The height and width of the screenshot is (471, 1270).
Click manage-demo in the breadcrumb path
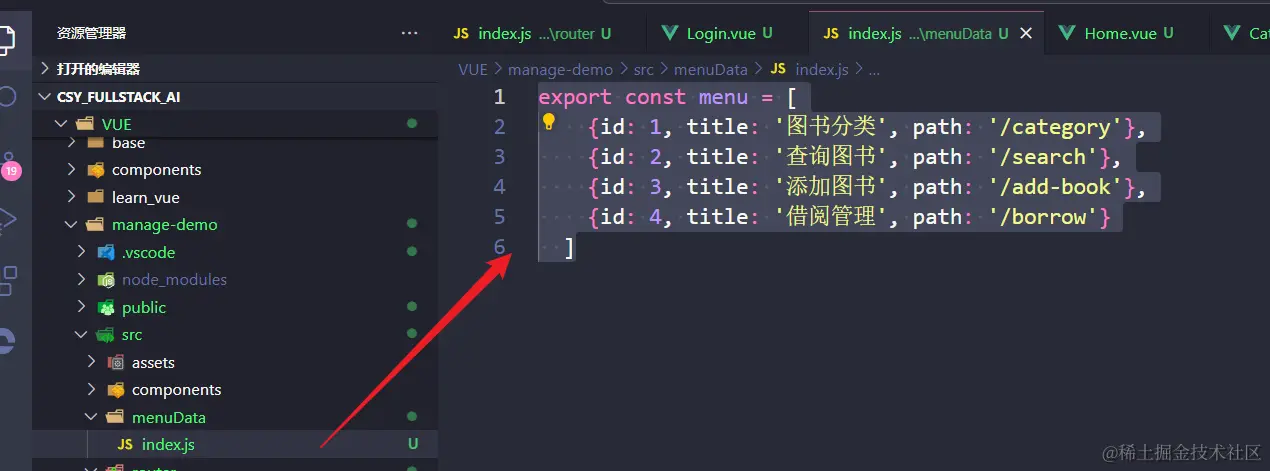click(x=561, y=69)
